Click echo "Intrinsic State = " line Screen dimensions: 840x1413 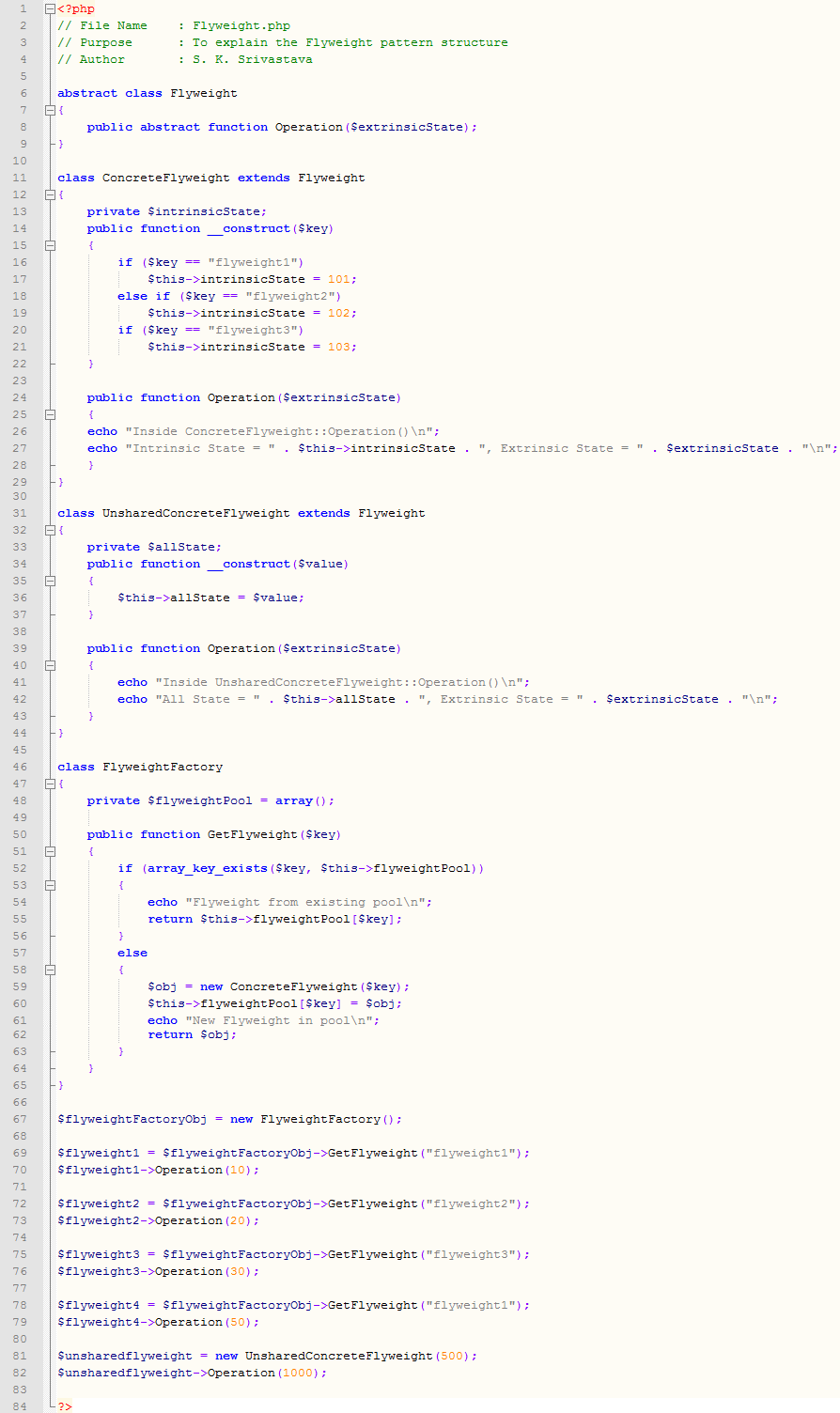[x=463, y=448]
